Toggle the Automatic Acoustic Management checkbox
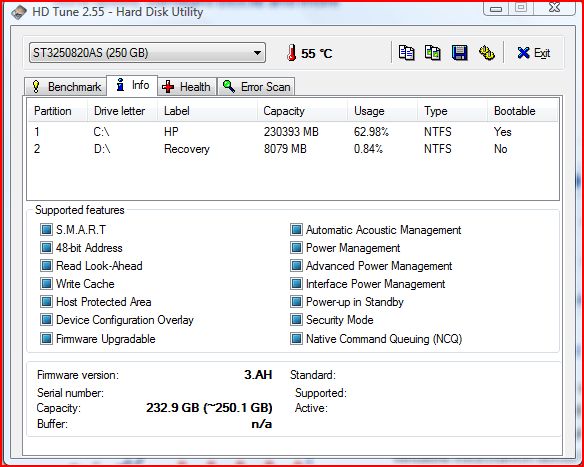584x467 pixels. point(296,230)
